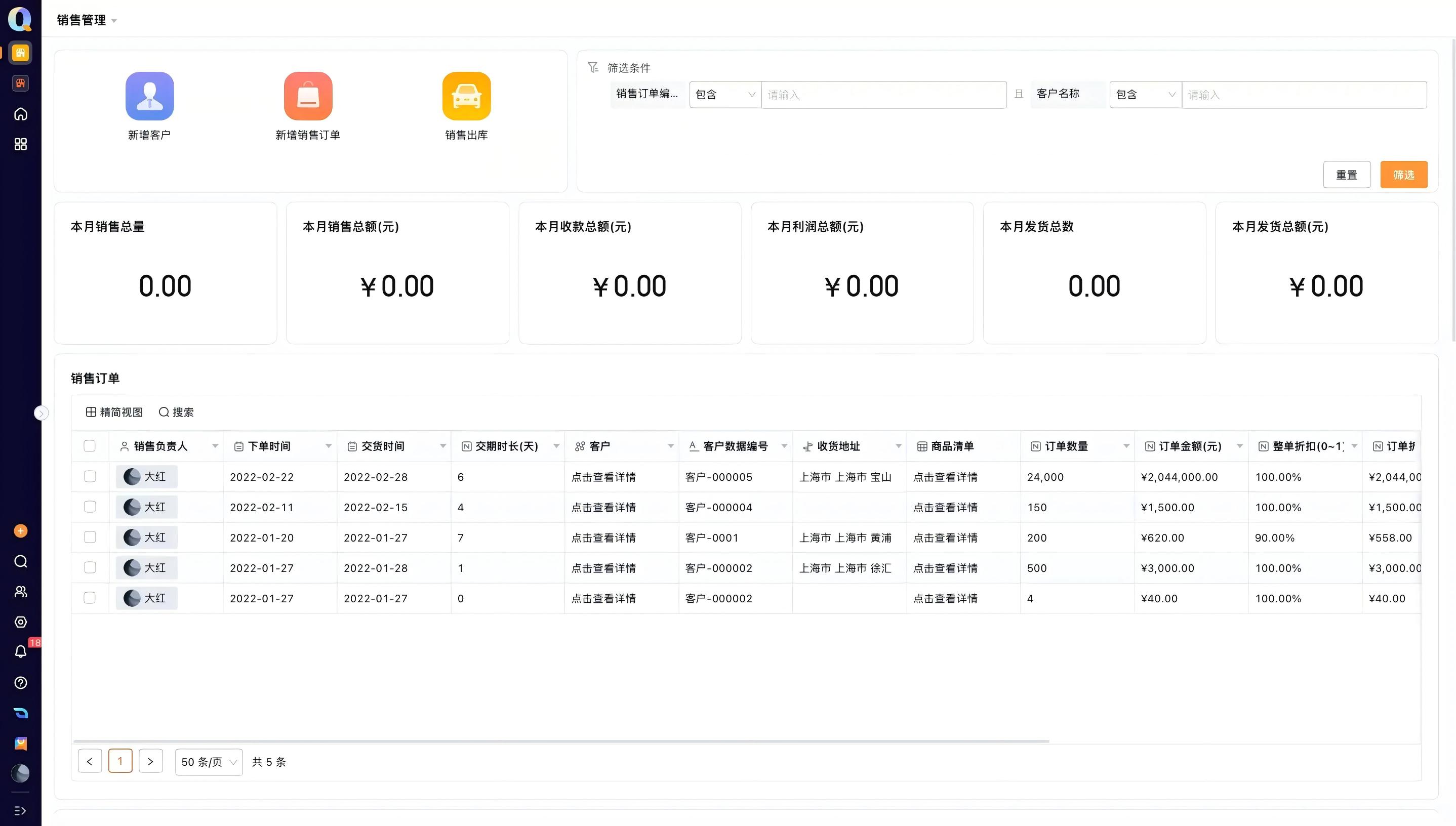Open 收货地址 column filter arrow
Image resolution: width=1456 pixels, height=826 pixels.
pyautogui.click(x=898, y=446)
